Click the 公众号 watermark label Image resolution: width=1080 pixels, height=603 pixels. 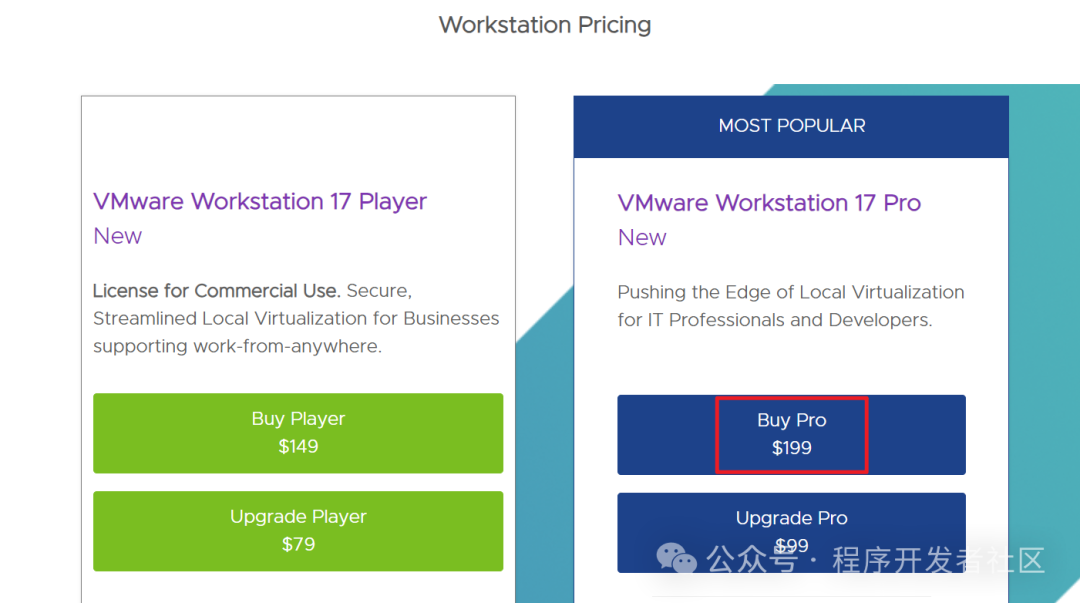(752, 560)
